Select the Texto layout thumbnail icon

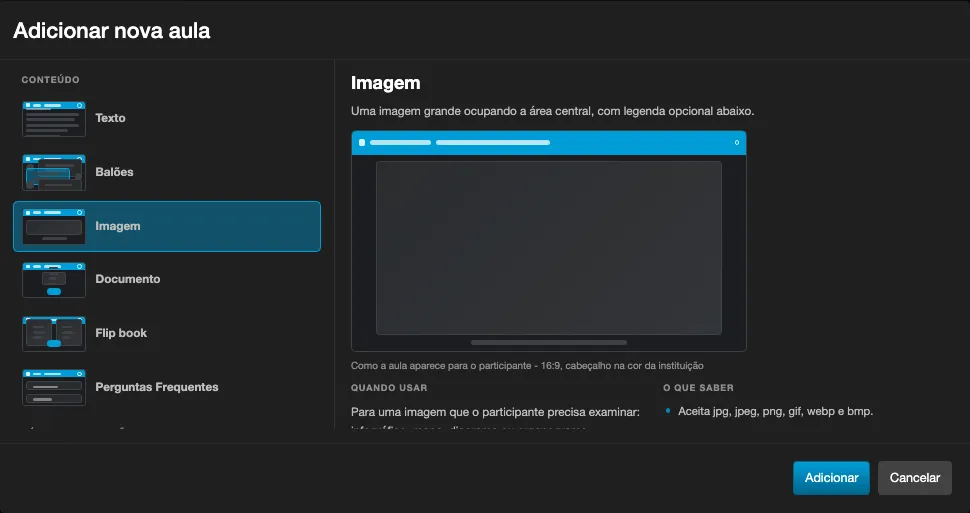click(x=54, y=119)
